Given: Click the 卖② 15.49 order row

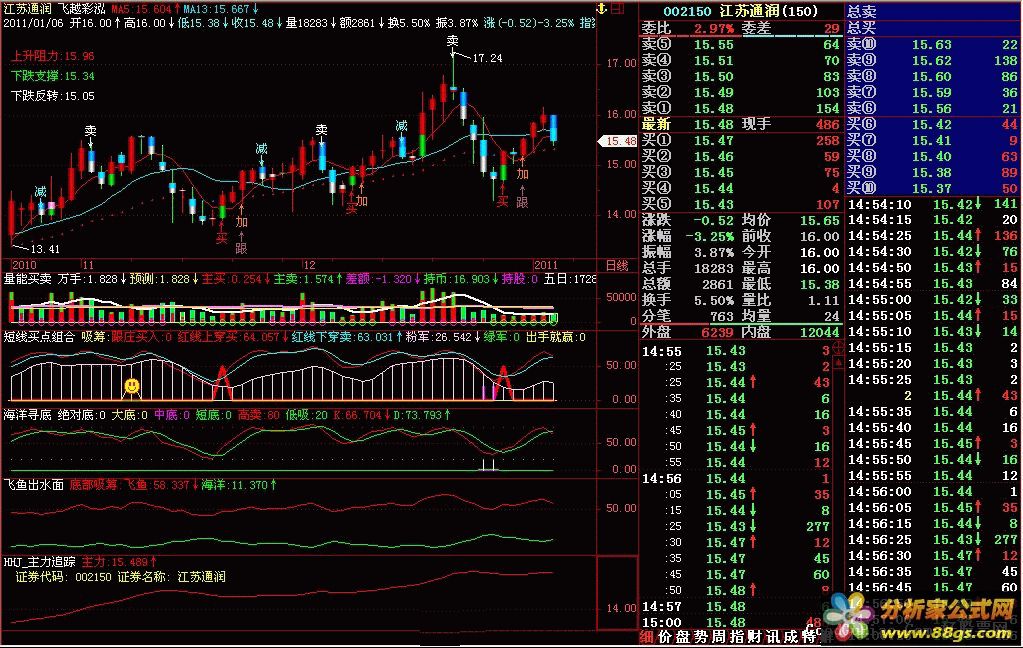Looking at the screenshot, I should click(x=741, y=93).
